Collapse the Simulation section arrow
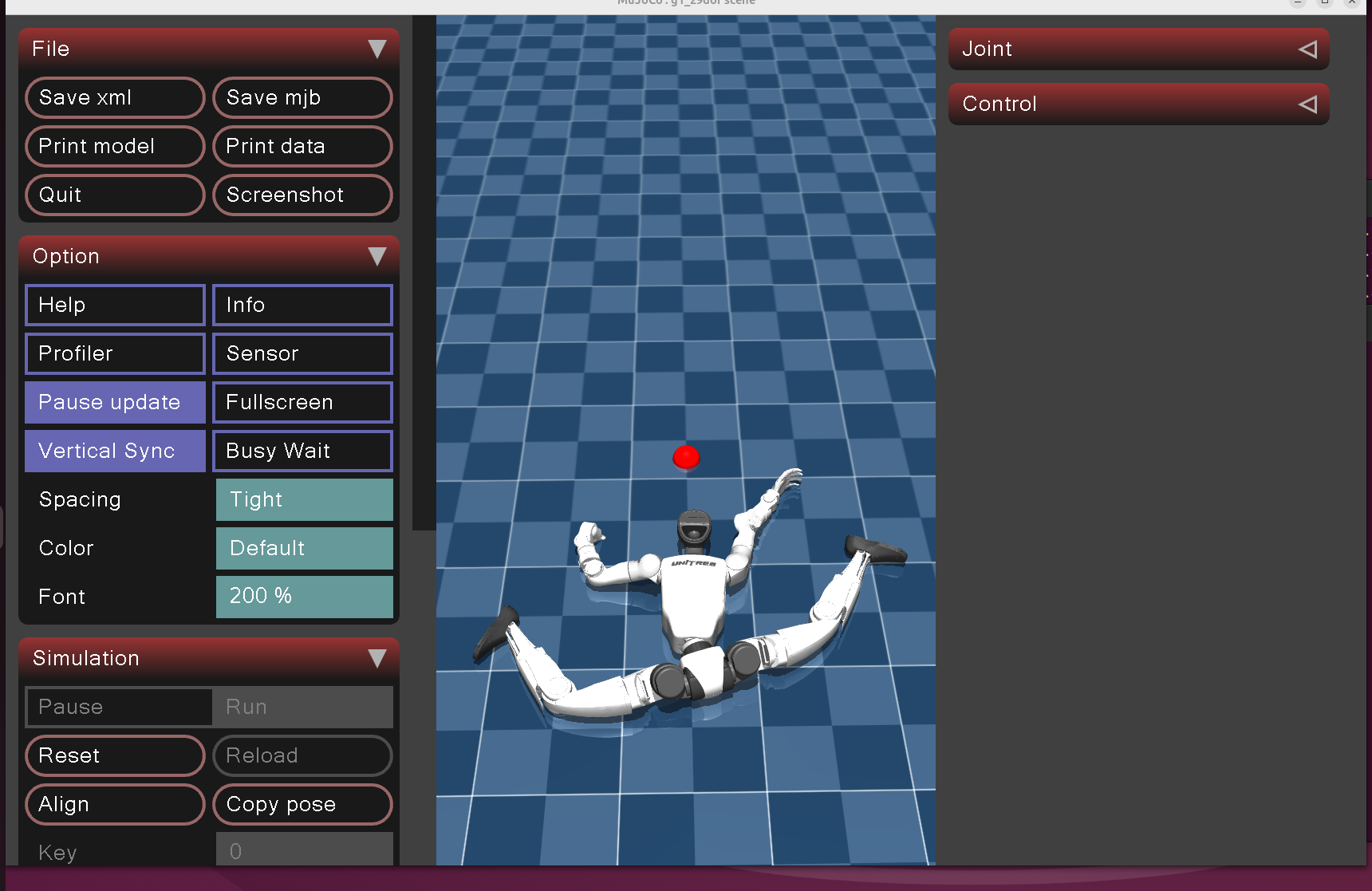The width and height of the screenshot is (1372, 891). tap(377, 658)
